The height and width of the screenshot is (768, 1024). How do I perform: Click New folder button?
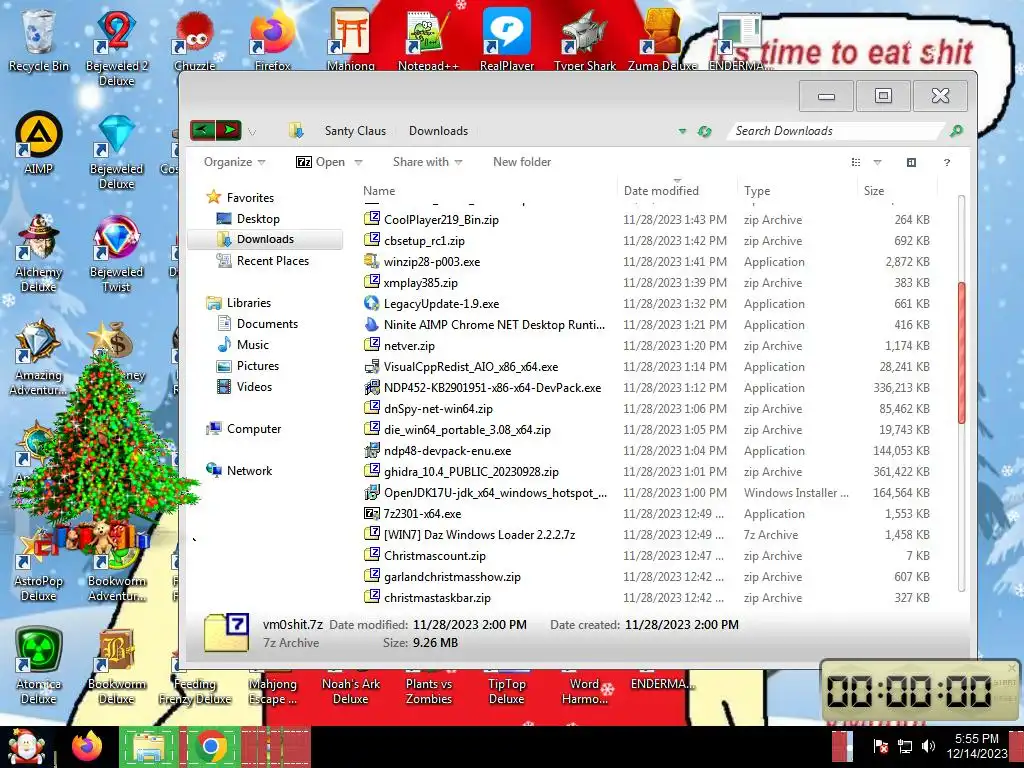[522, 162]
